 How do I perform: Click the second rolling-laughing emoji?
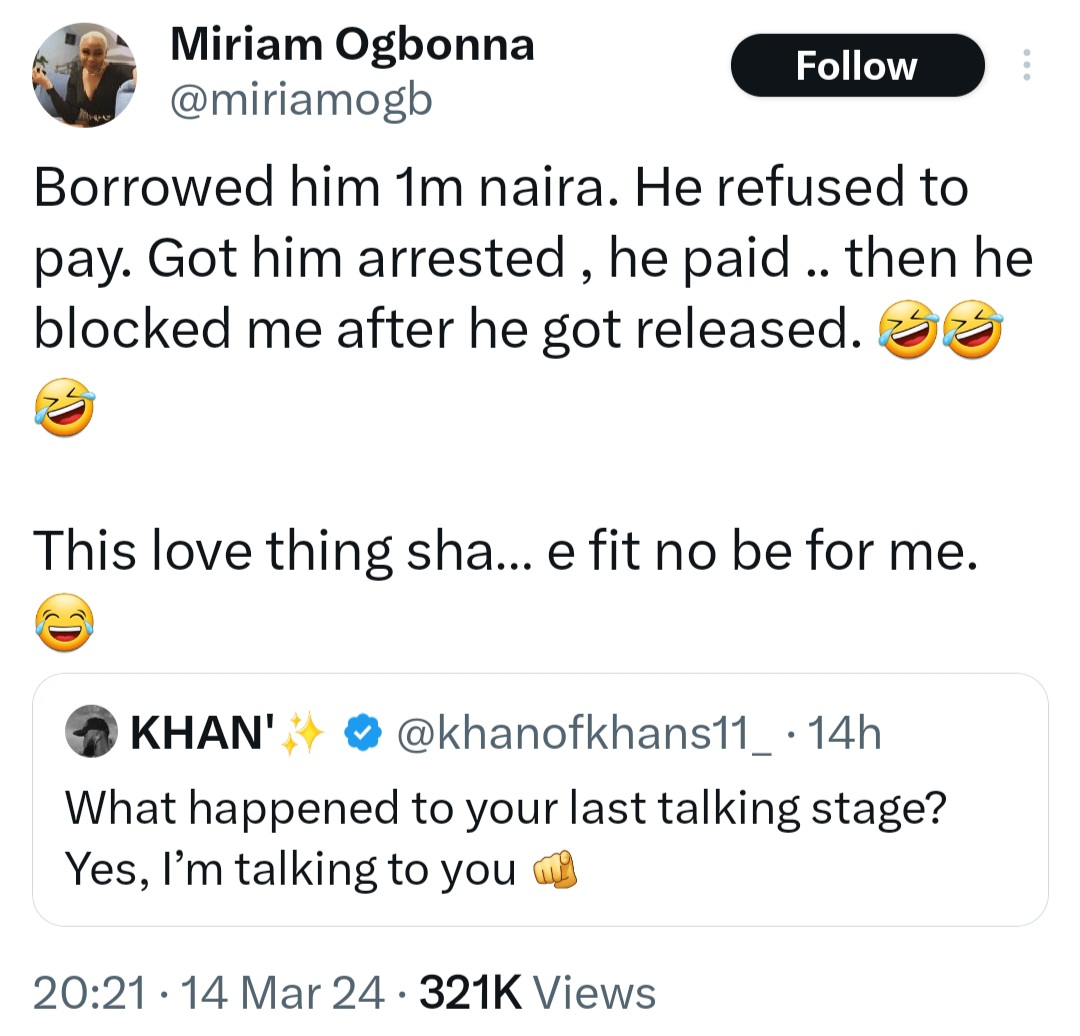tap(972, 327)
